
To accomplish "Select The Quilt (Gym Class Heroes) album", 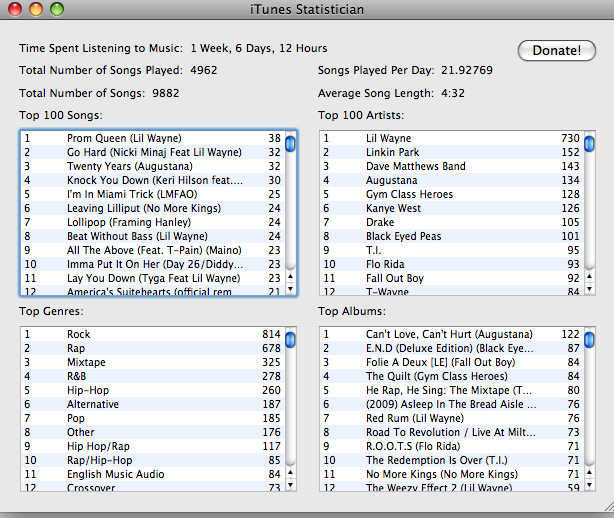I will 452,376.
